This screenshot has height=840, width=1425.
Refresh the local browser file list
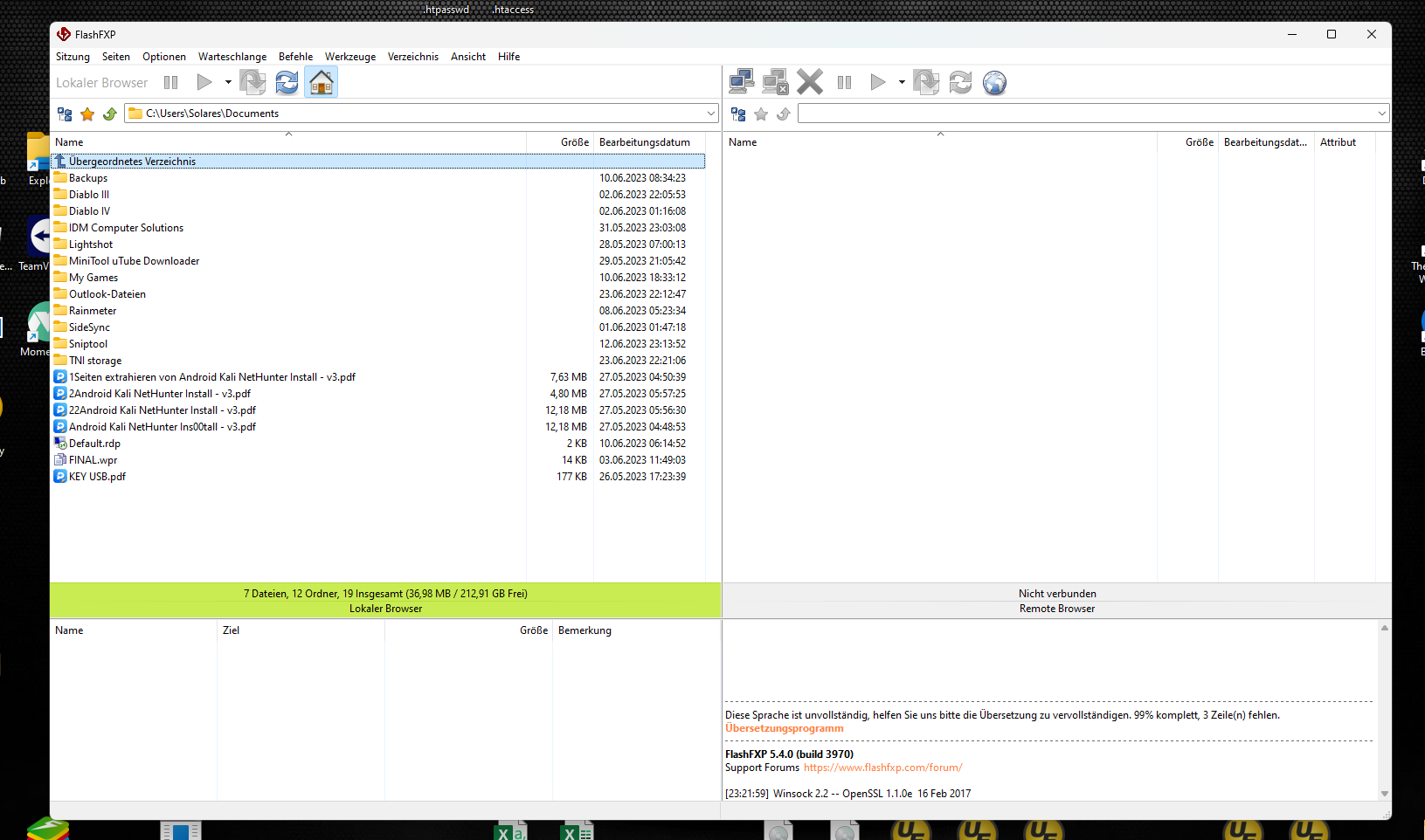tap(287, 83)
